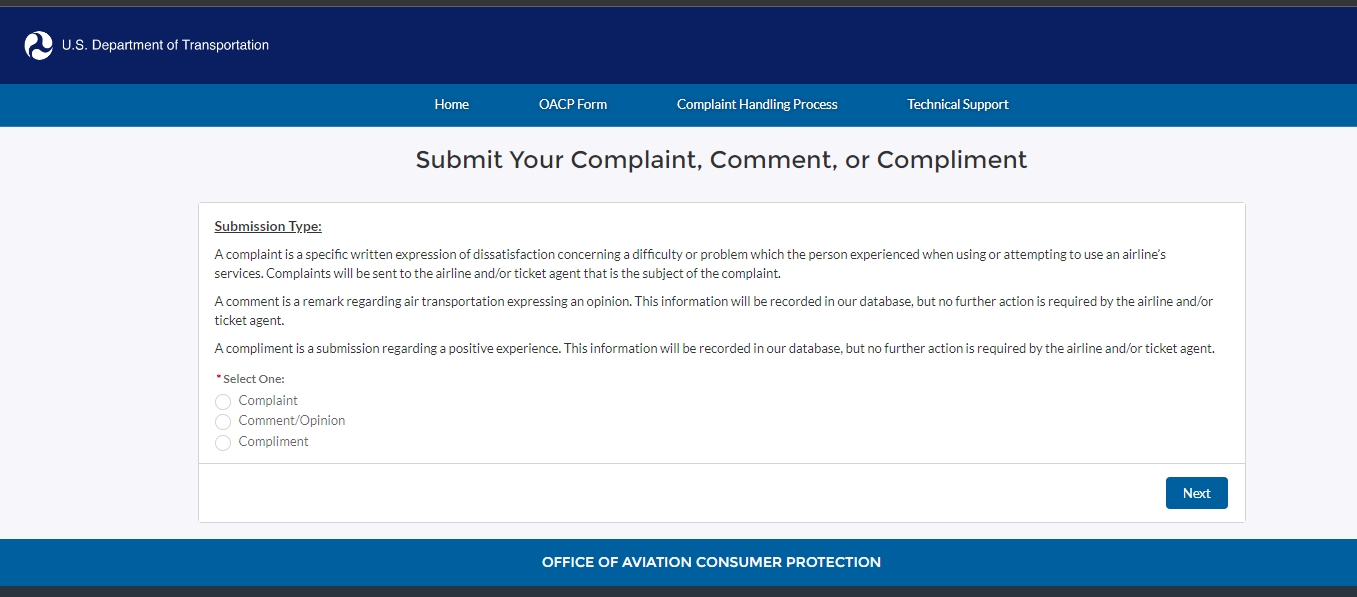The height and width of the screenshot is (597, 1357).
Task: Pick the Compliment radio button circle
Action: (x=223, y=443)
